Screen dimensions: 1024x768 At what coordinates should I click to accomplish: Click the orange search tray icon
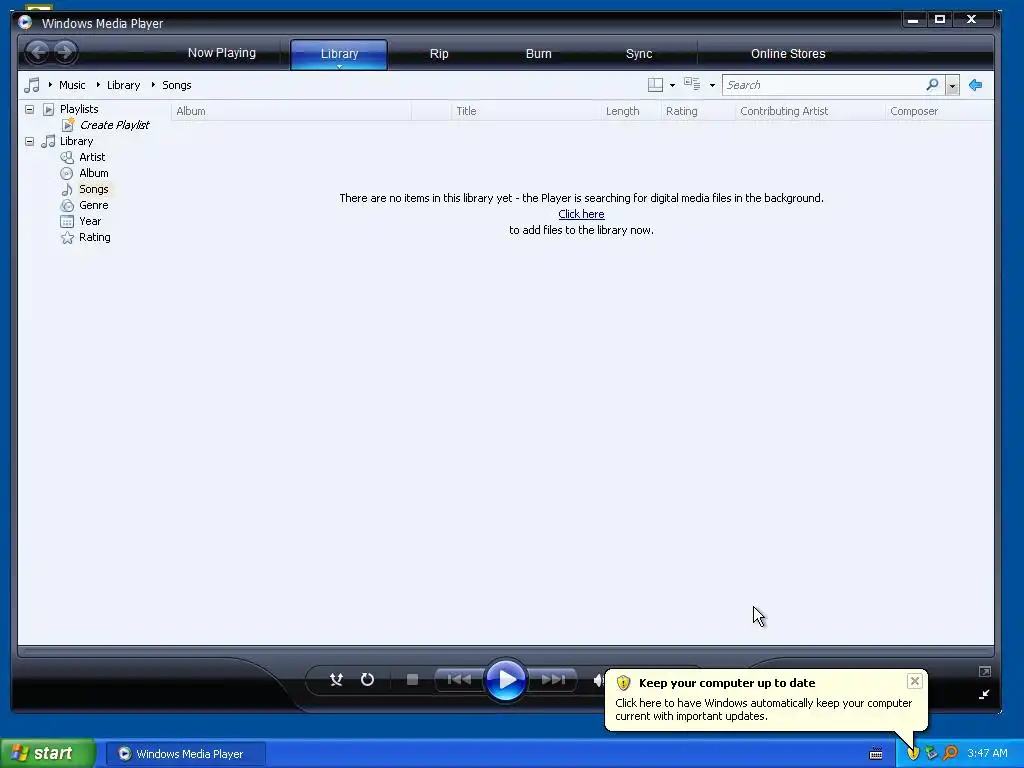[x=950, y=753]
